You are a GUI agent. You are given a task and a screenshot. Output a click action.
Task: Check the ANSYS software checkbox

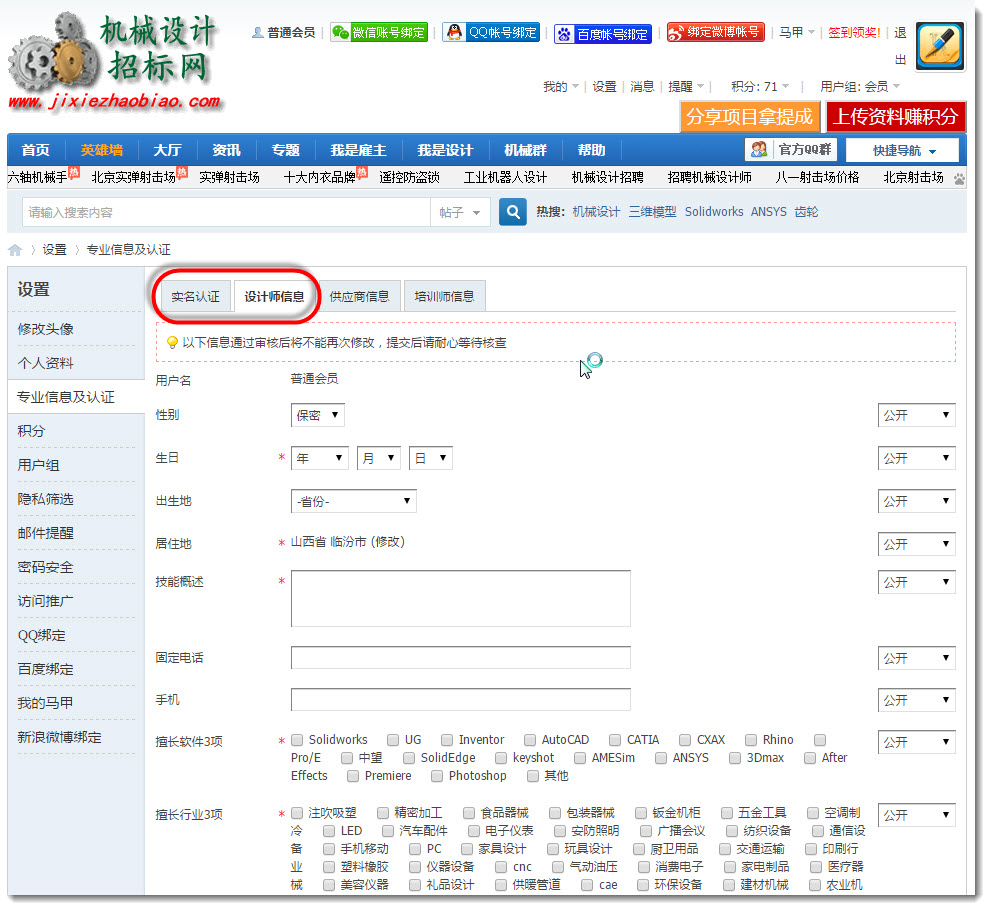[x=660, y=758]
